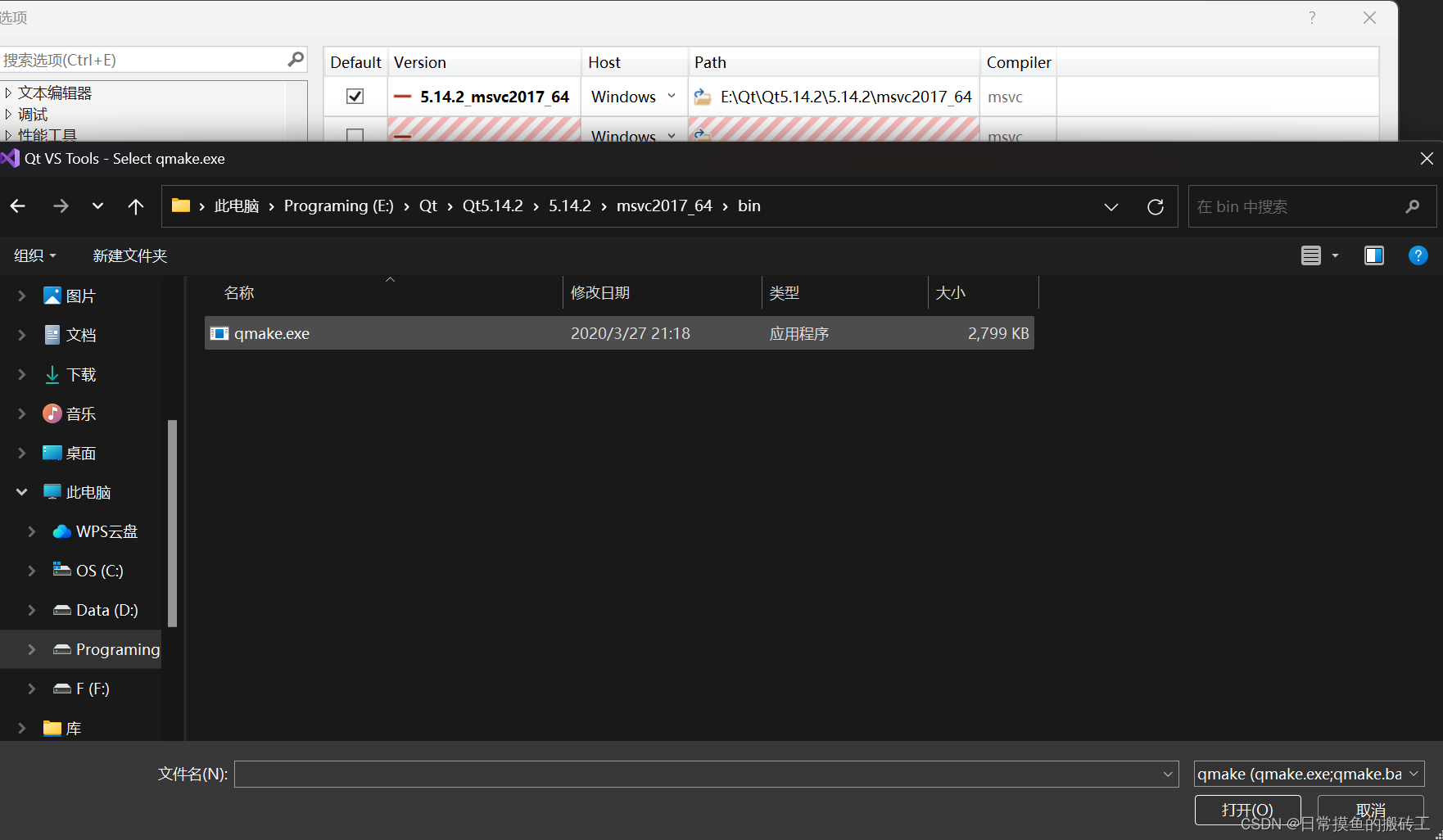Open the qmake file type filter dropdown
The height and width of the screenshot is (840, 1443).
[1414, 774]
